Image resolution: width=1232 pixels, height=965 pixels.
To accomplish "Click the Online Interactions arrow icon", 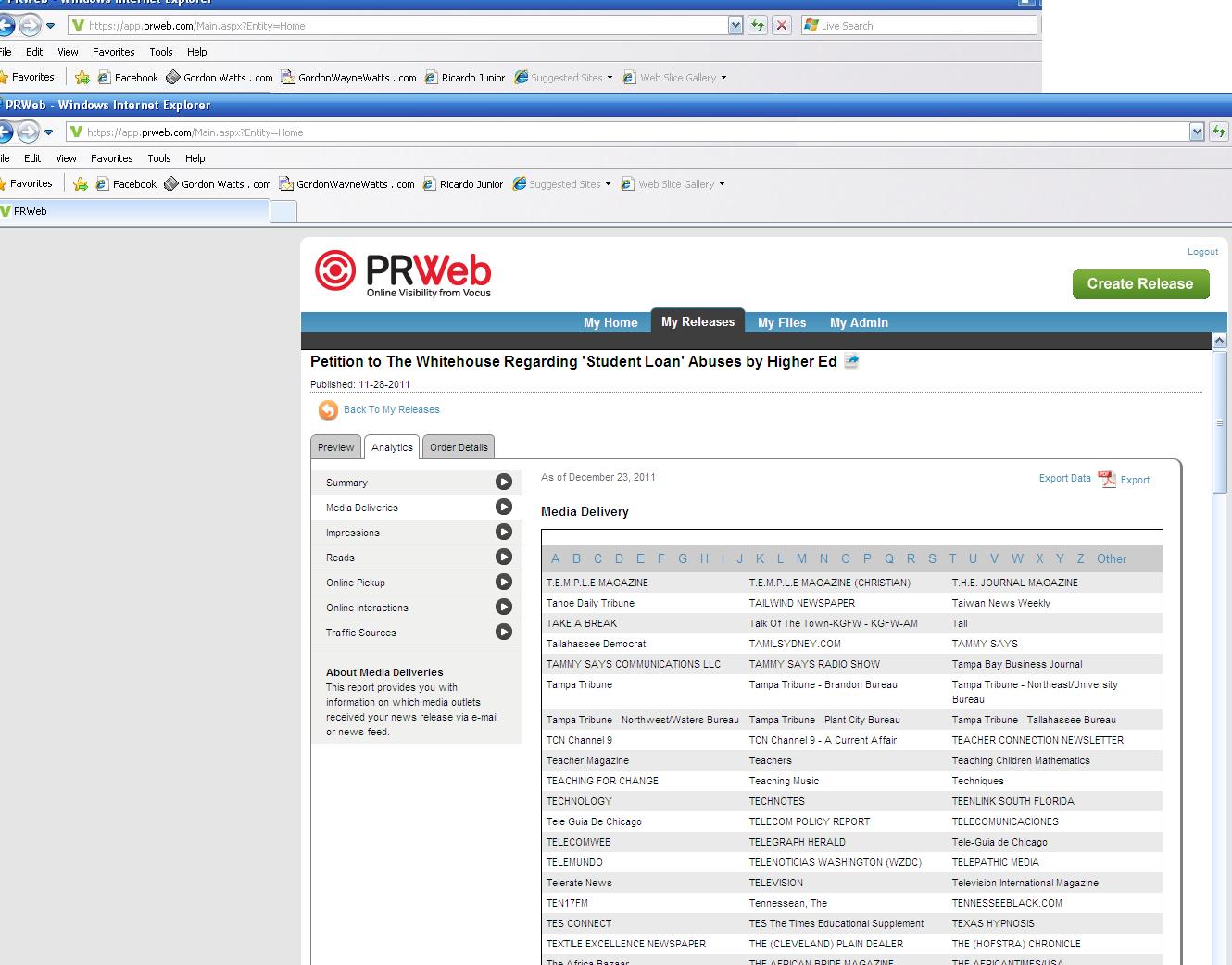I will click(x=504, y=607).
